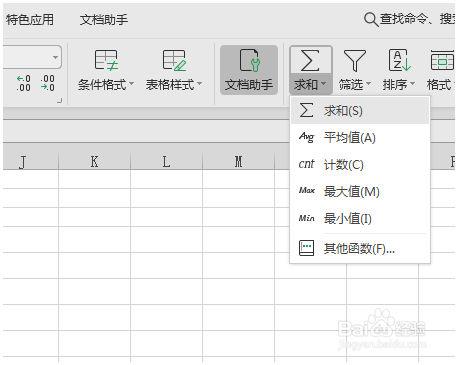Select 求和(S) from the dropdown menu
Screen dimensions: 458x365
pyautogui.click(x=360, y=111)
